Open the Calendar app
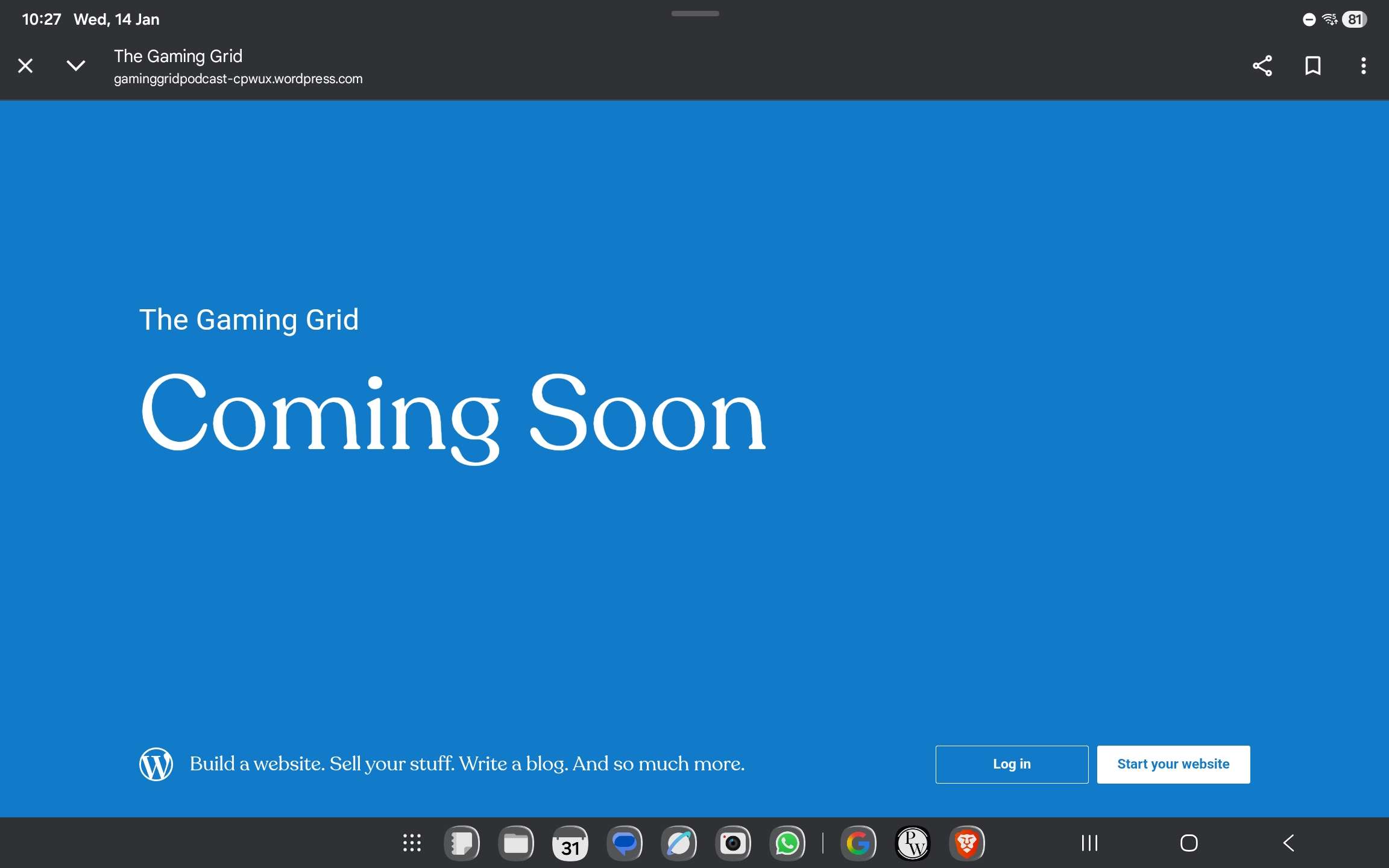 [570, 843]
